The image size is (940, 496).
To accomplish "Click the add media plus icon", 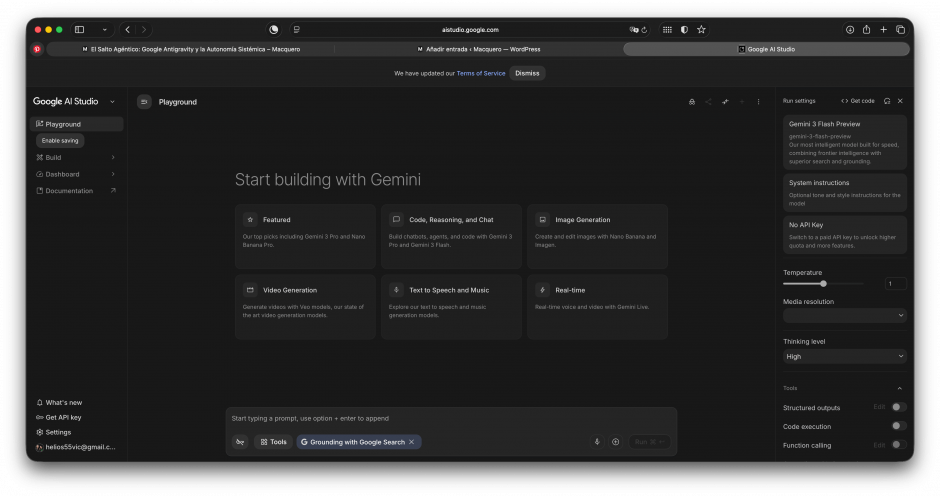I will [615, 442].
